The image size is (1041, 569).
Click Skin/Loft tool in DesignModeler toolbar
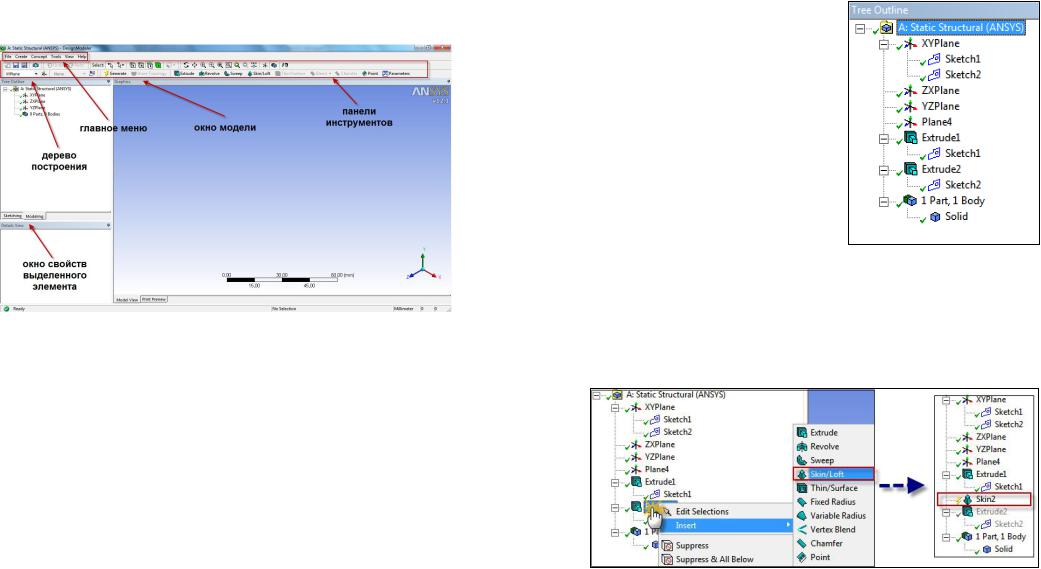258,74
